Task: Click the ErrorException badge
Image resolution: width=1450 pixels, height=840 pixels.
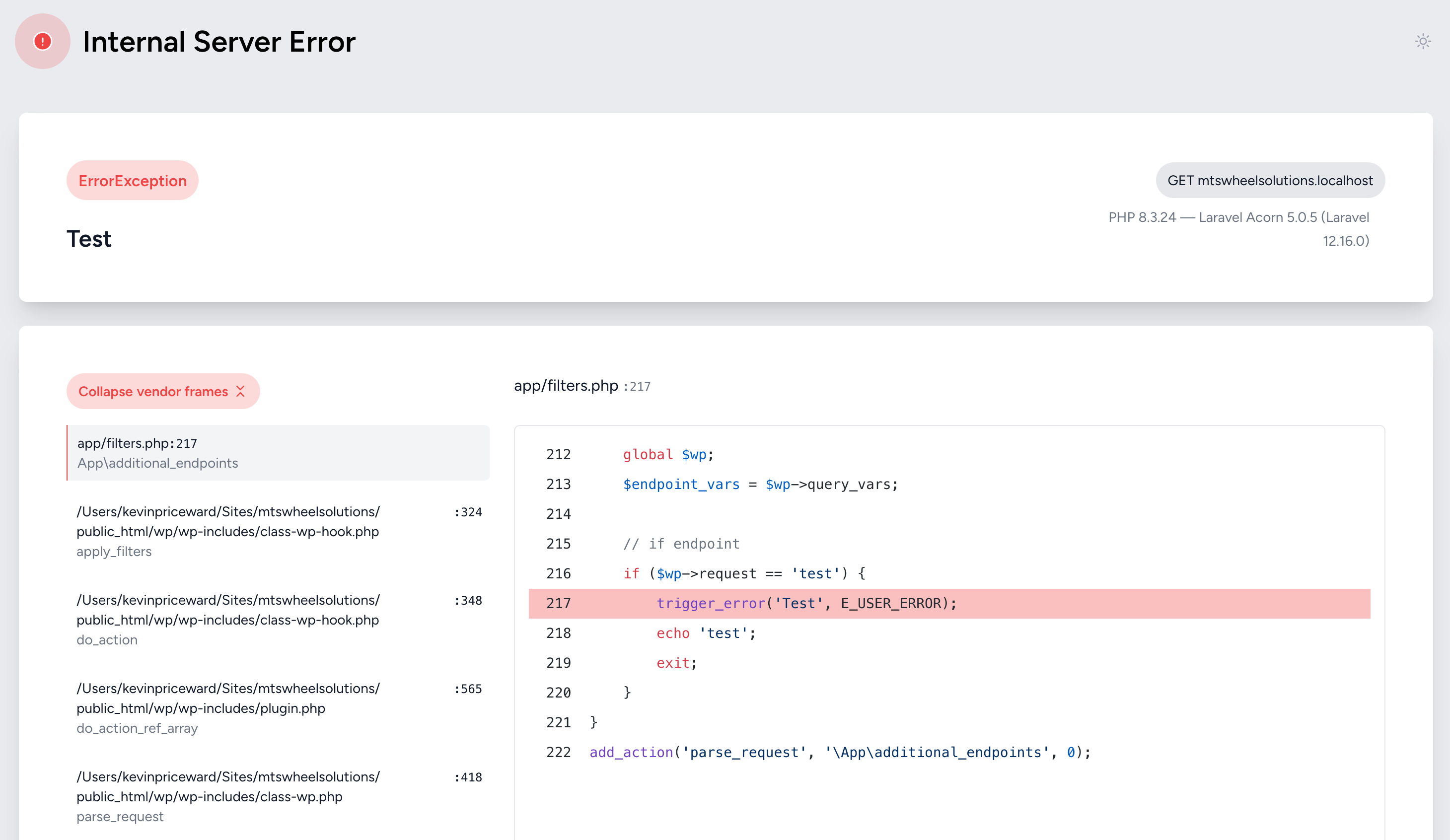Action: (x=133, y=181)
